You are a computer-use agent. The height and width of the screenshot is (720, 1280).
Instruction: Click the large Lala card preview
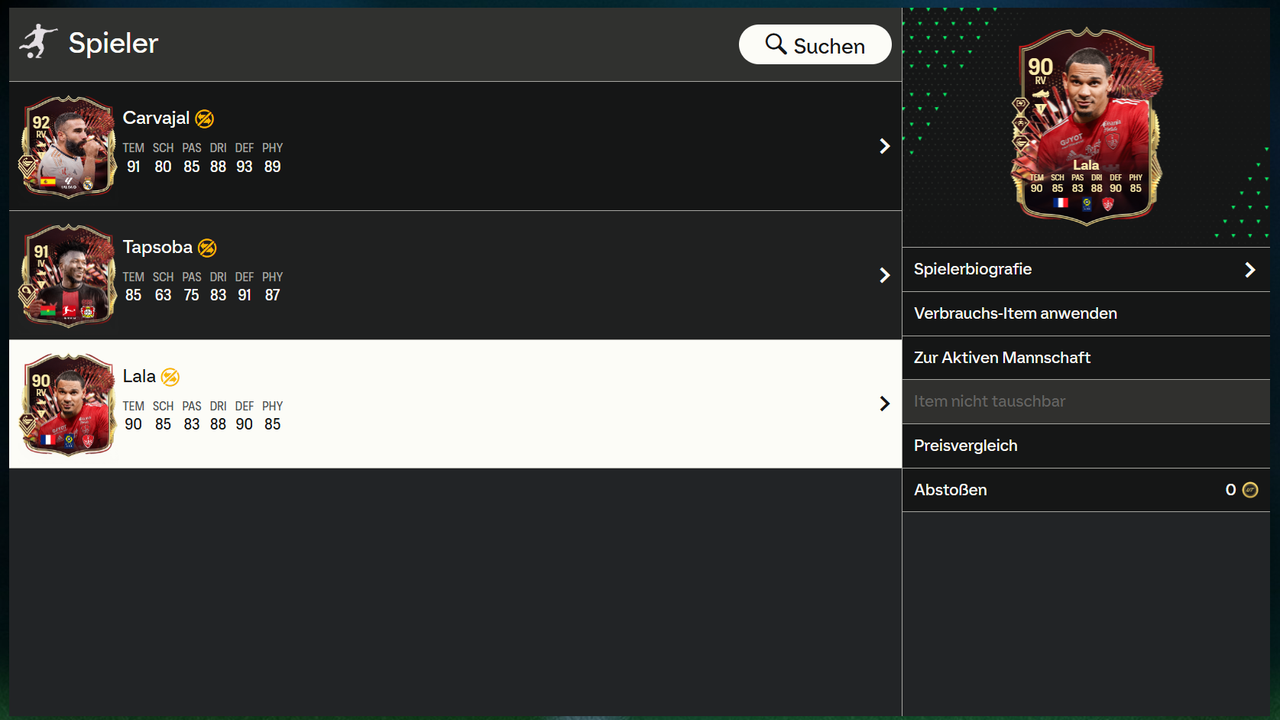[x=1086, y=125]
